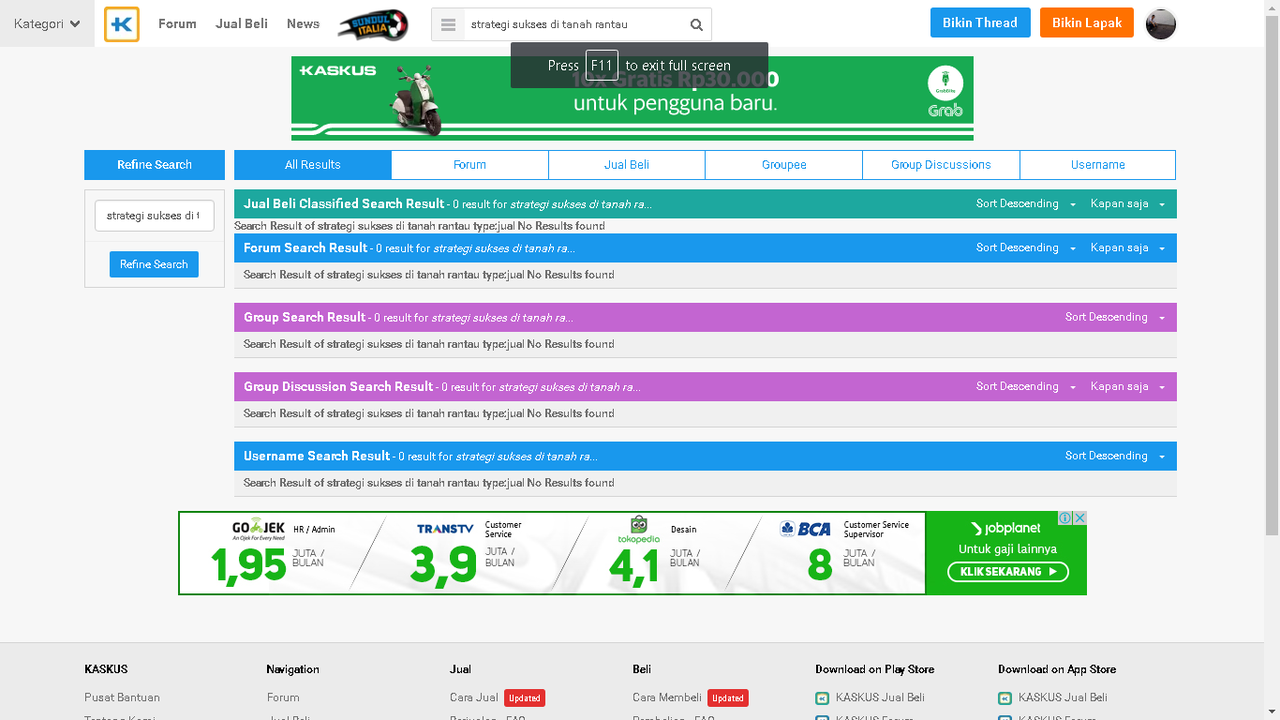Image resolution: width=1280 pixels, height=720 pixels.
Task: Switch to the Groupee results tab
Action: tap(784, 165)
